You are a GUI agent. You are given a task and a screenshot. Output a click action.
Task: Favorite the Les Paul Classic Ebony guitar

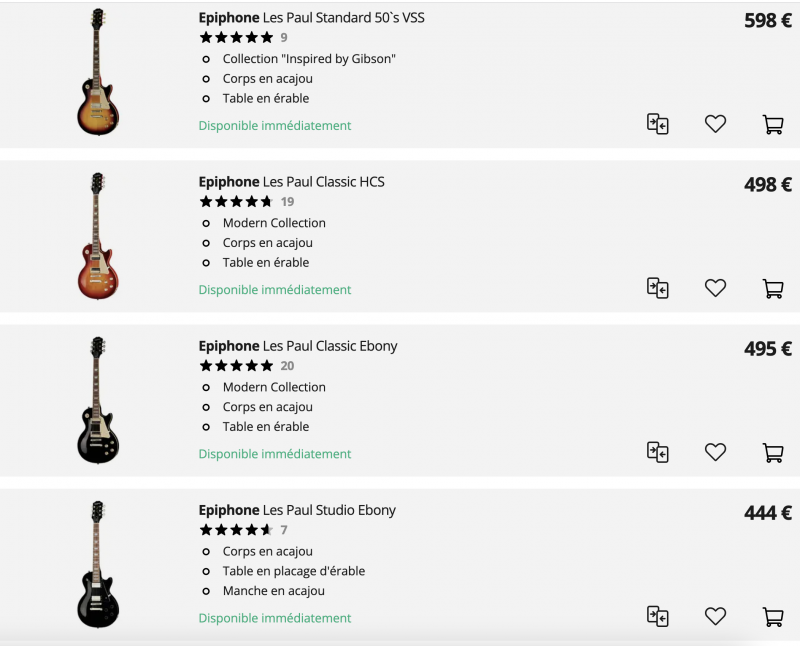point(715,452)
